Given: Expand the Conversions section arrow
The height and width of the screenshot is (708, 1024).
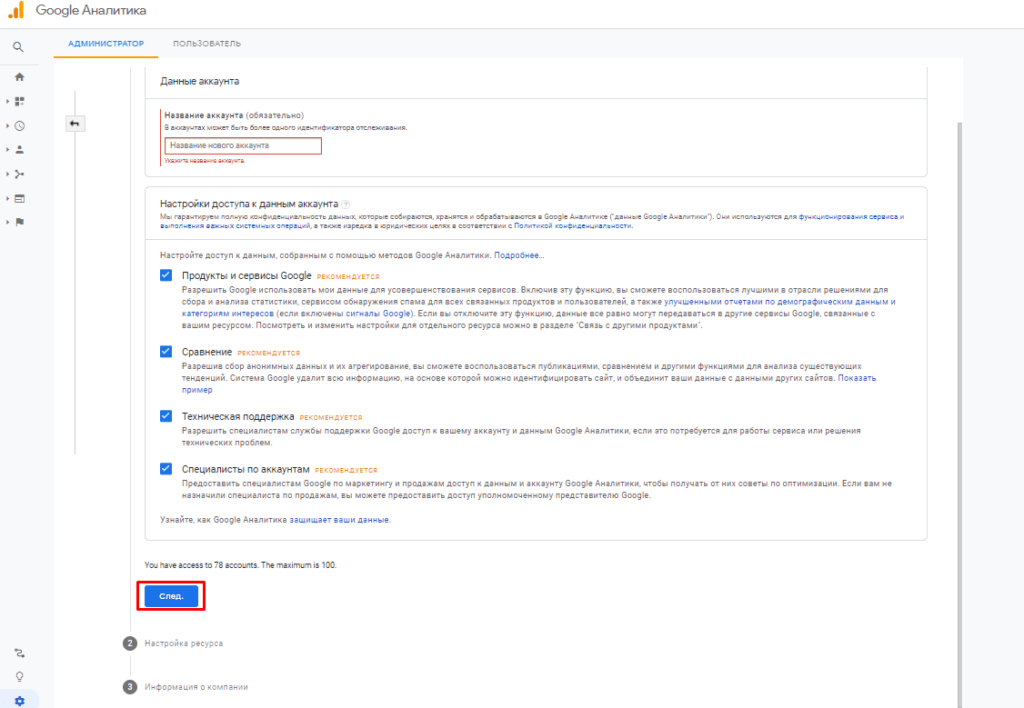Looking at the screenshot, I should click(x=7, y=222).
